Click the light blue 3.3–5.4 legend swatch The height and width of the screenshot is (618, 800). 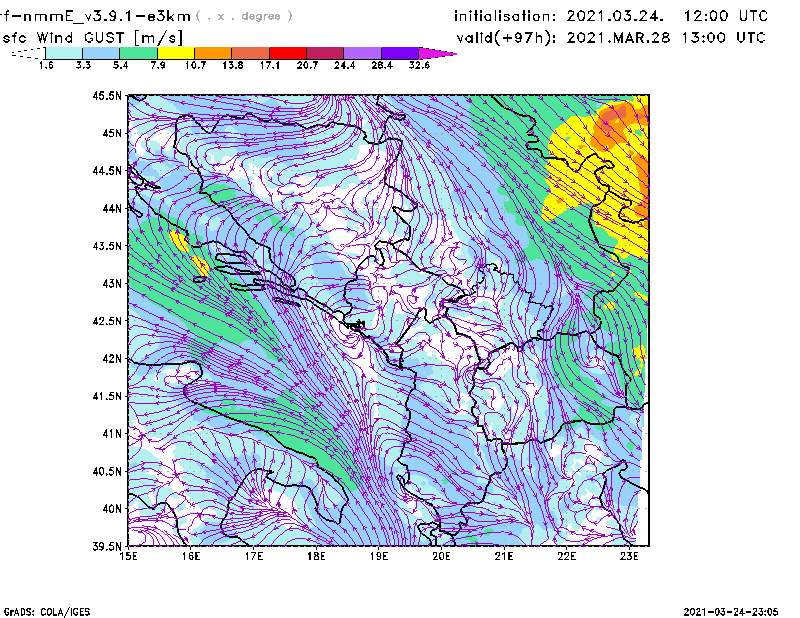tap(101, 53)
